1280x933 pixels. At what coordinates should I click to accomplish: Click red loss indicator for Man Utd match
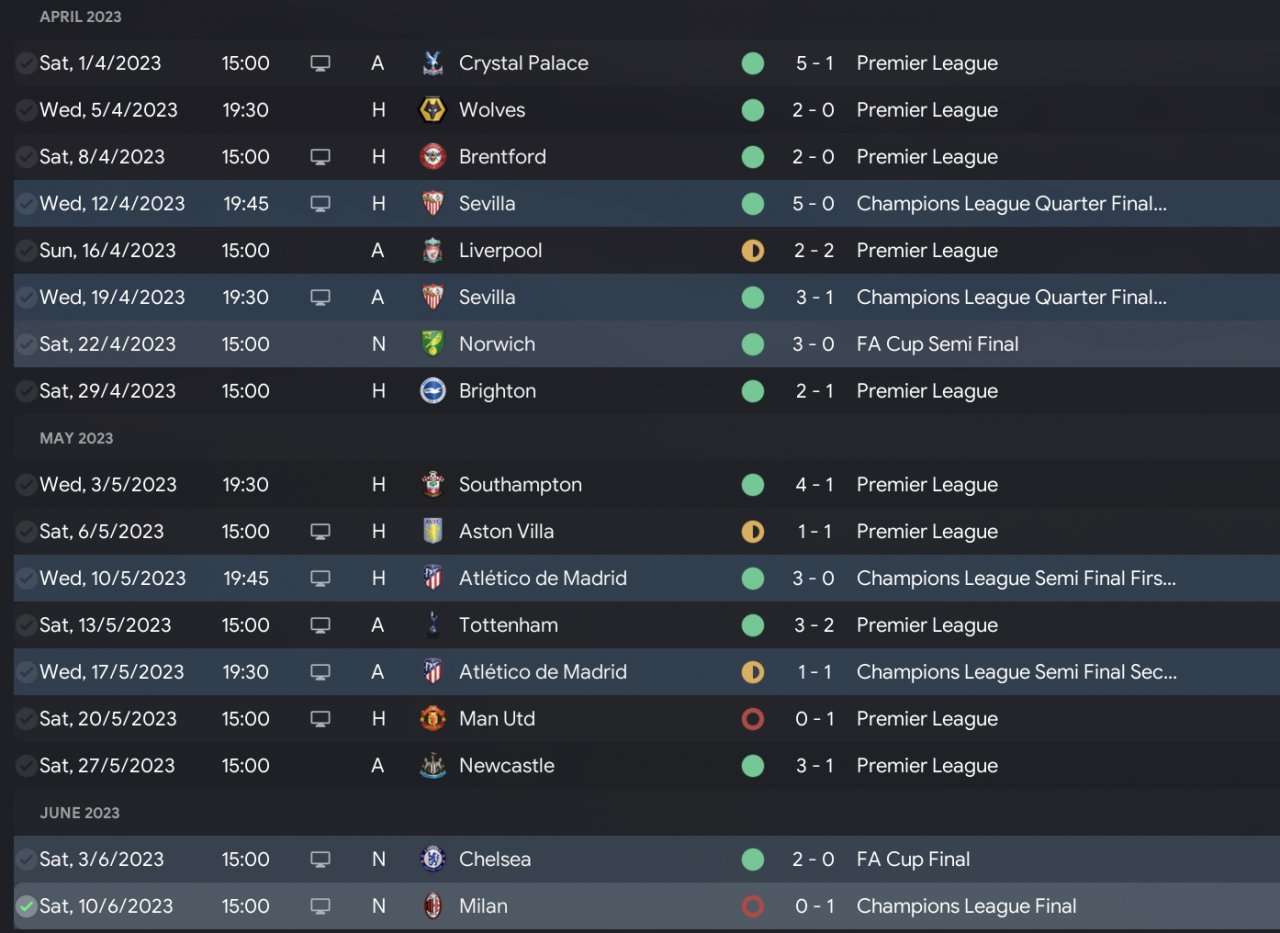coord(753,719)
